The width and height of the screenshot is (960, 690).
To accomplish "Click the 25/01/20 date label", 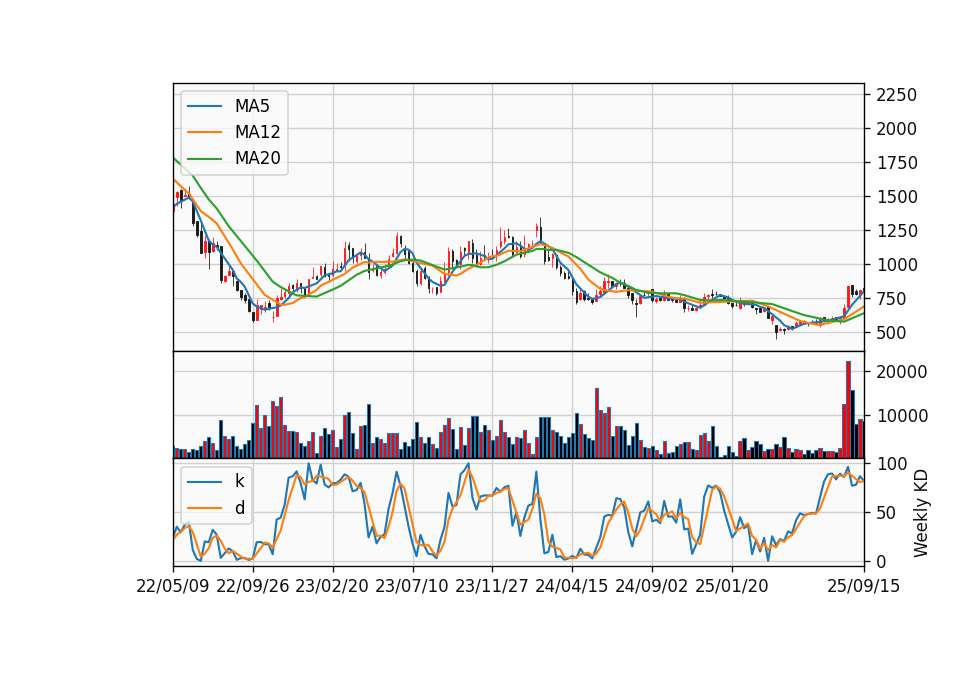I will pos(732,586).
